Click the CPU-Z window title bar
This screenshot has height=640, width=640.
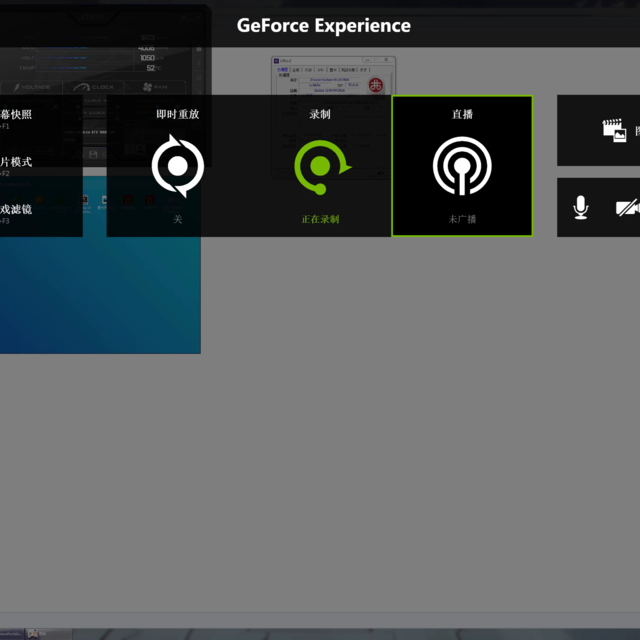coord(333,60)
